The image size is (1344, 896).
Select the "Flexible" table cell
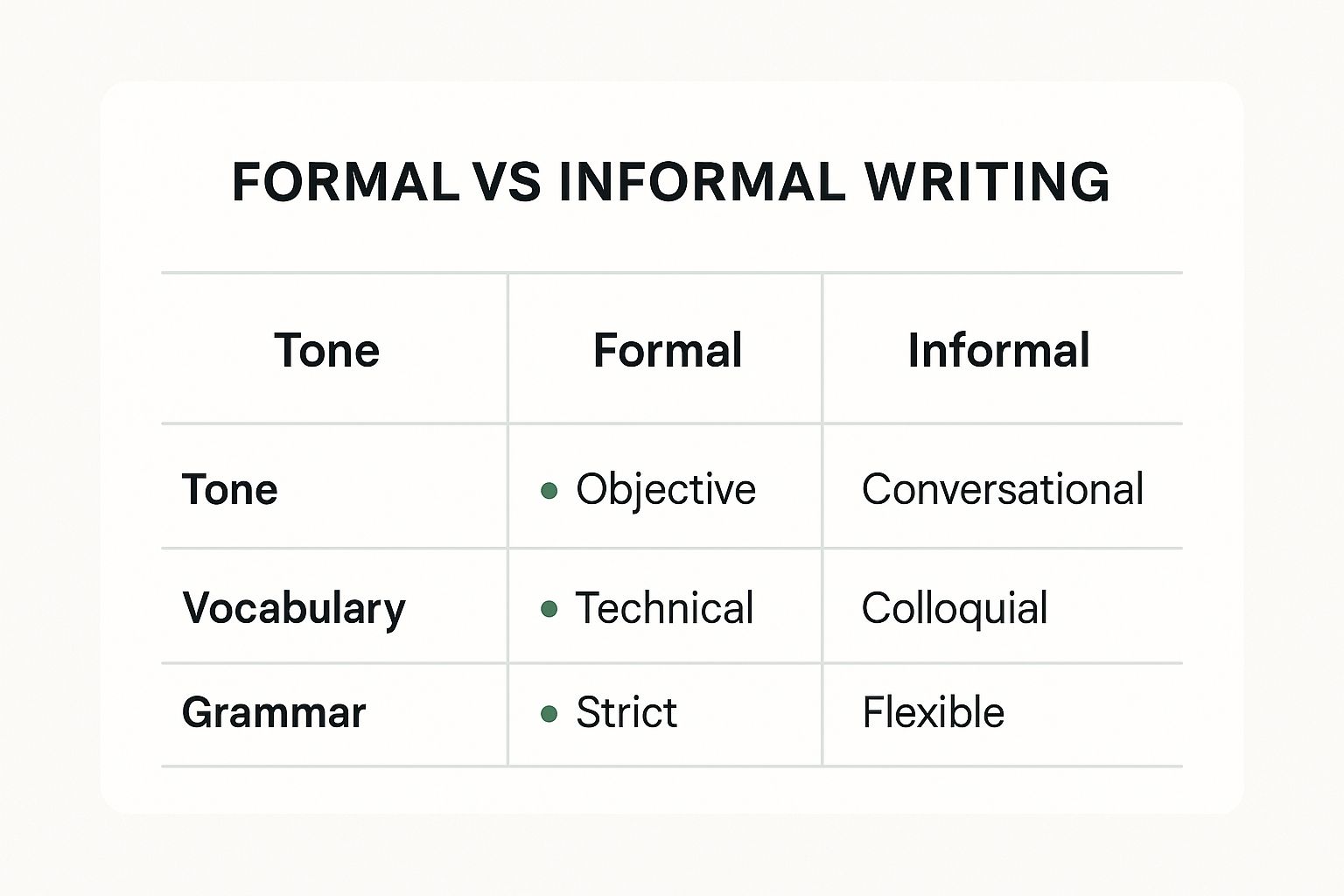coord(933,713)
